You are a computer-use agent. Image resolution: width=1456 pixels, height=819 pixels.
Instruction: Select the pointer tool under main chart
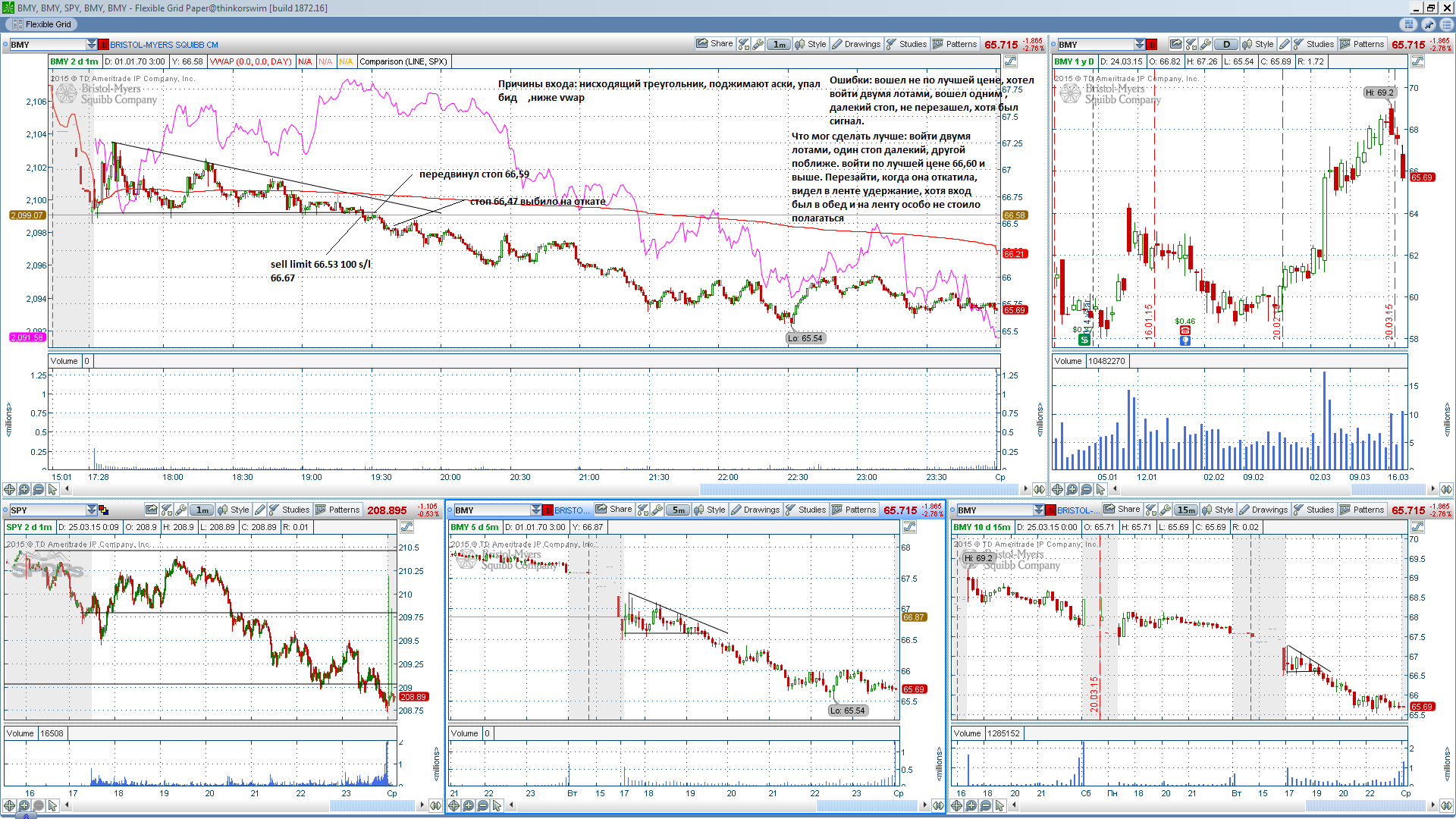coord(52,490)
